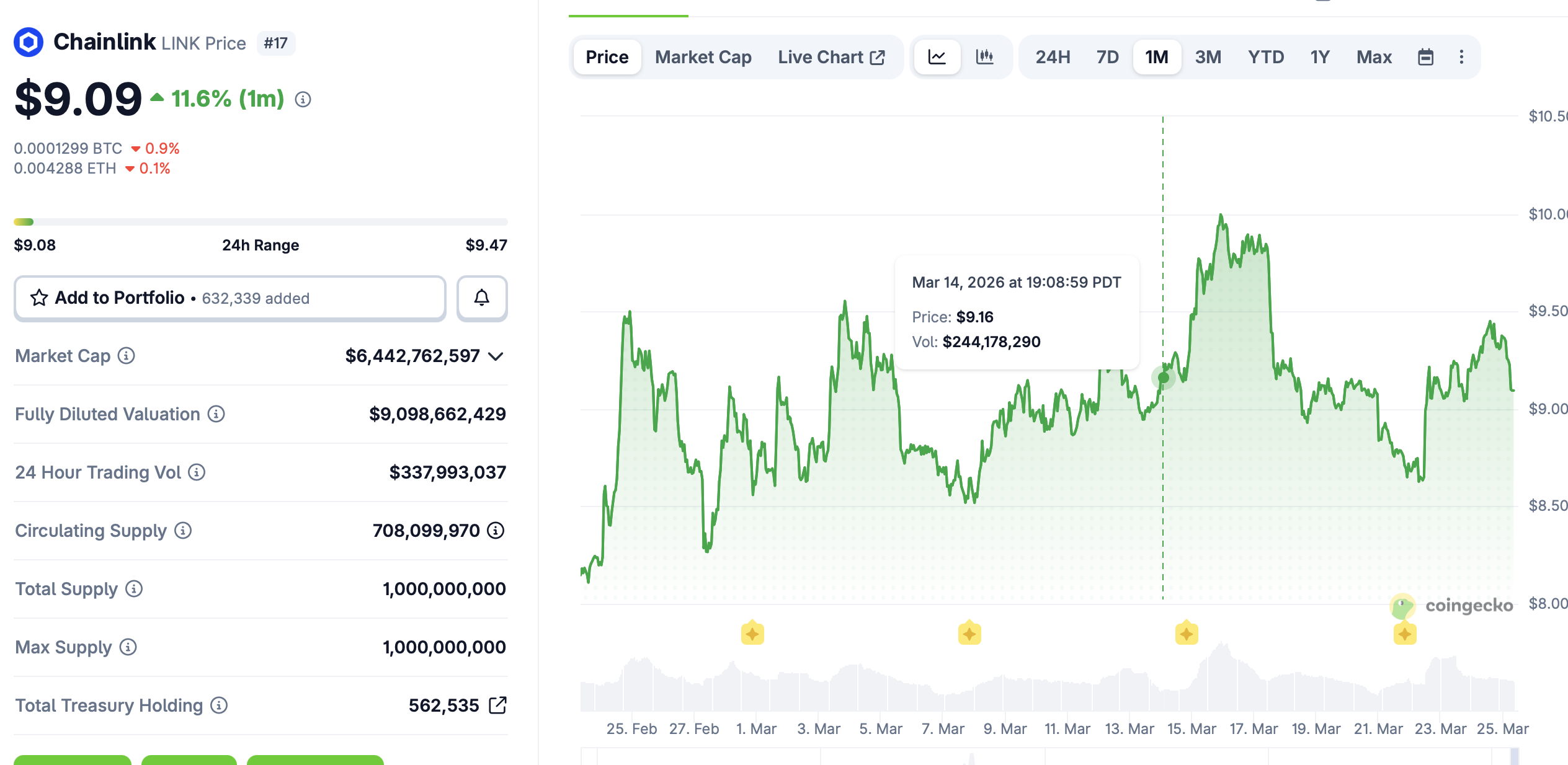Select the Market Cap chart tab
Screen dimensions: 1568x765
(x=703, y=56)
